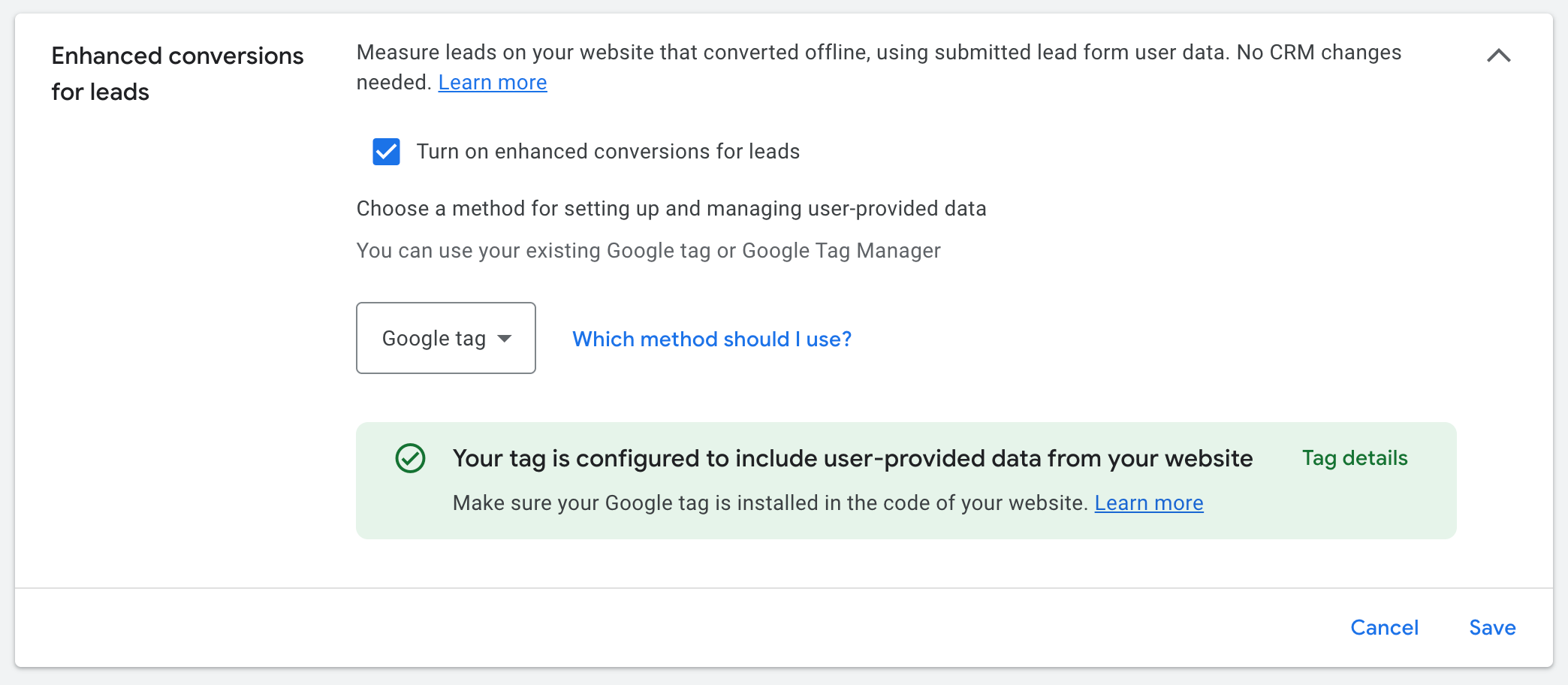Click the 'Enhanced conversions for leads' heading

coord(177,74)
